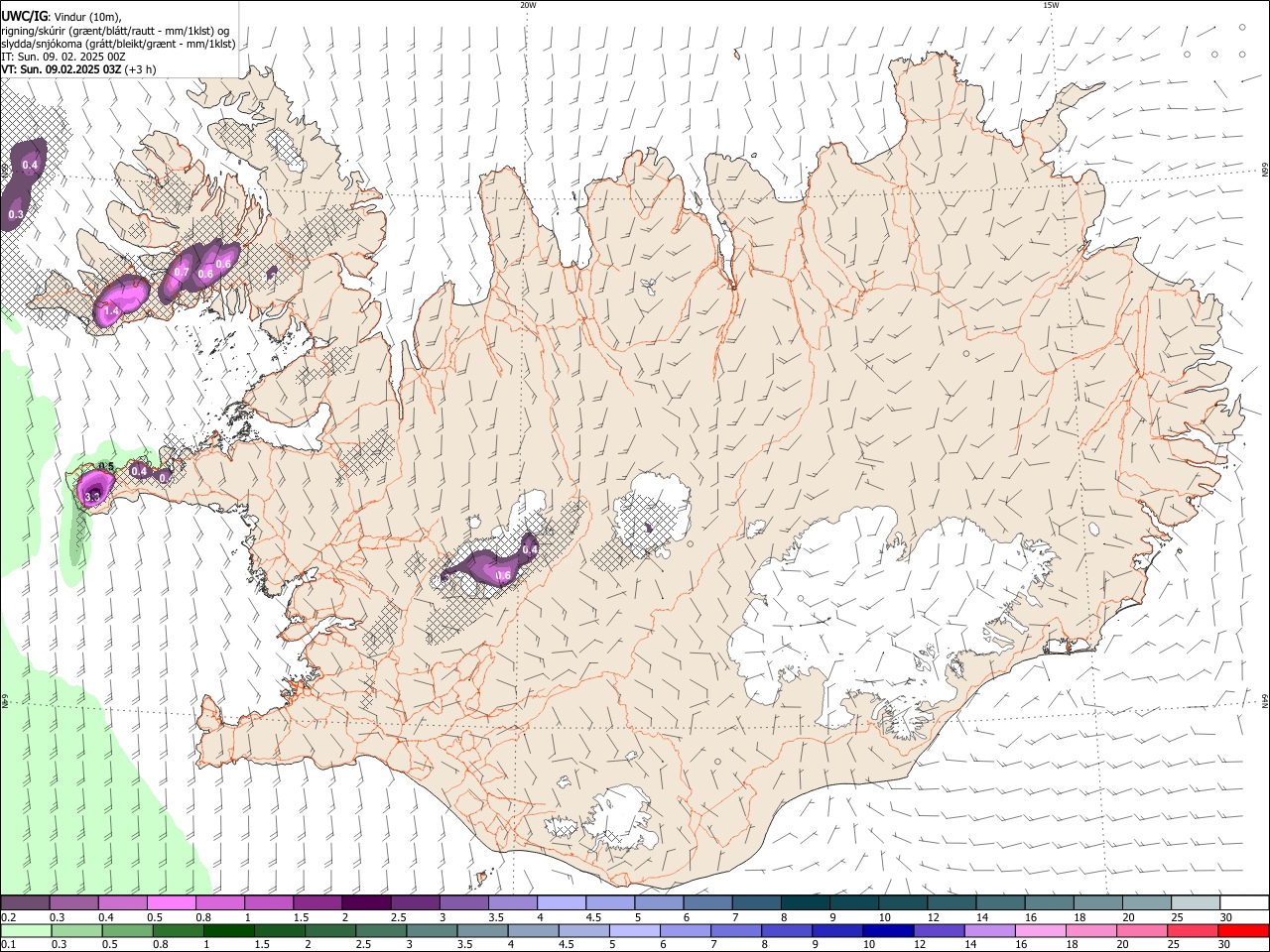Click the lower legend swatch starting at 2.5
The height and width of the screenshot is (952, 1270).
click(381, 931)
